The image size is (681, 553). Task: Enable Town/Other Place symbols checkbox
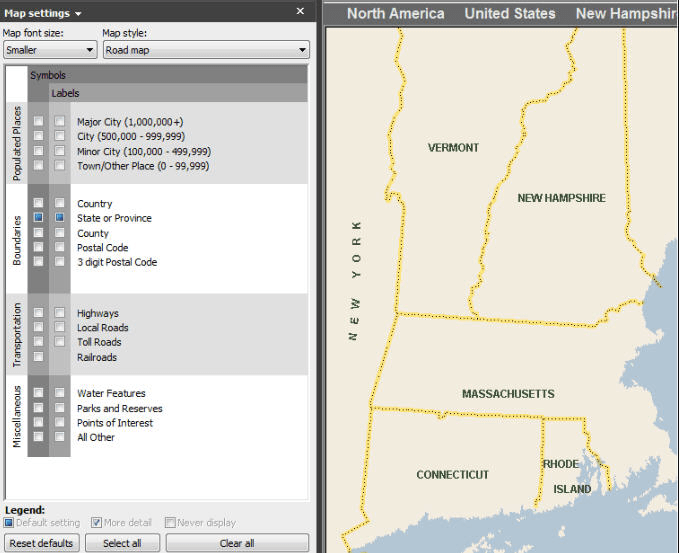(x=39, y=166)
